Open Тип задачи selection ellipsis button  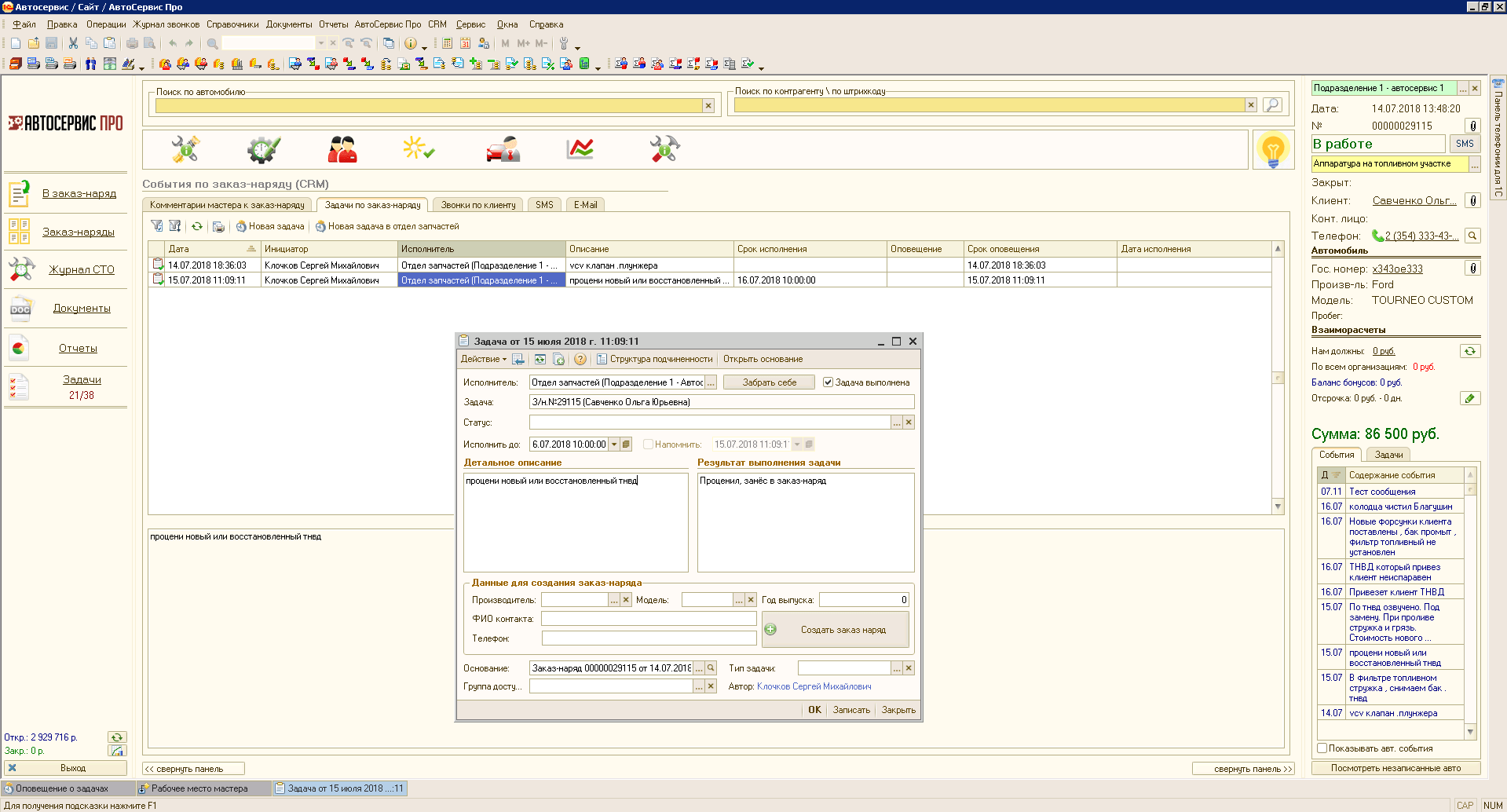pos(896,668)
